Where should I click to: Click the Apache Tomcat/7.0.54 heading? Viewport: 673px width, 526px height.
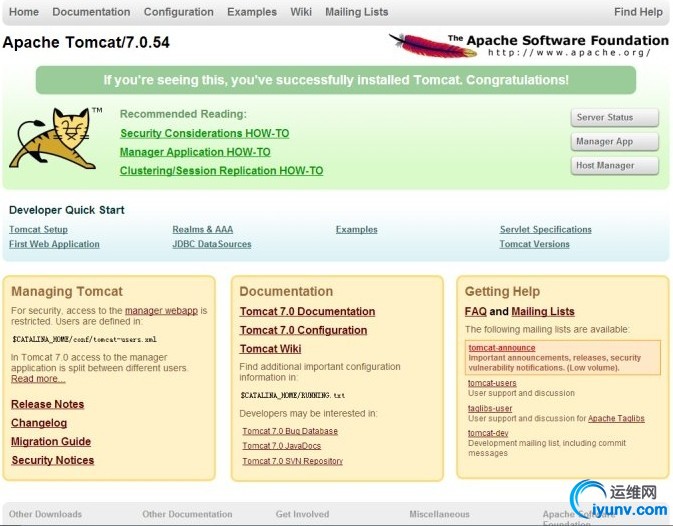[x=86, y=42]
